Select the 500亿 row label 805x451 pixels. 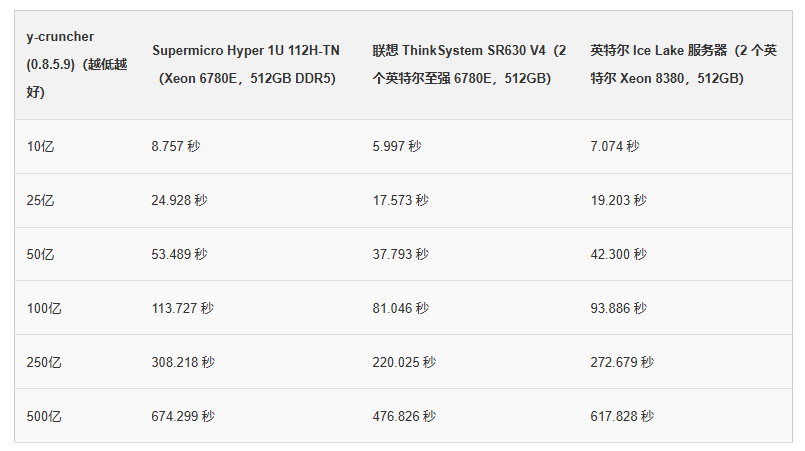click(x=44, y=417)
